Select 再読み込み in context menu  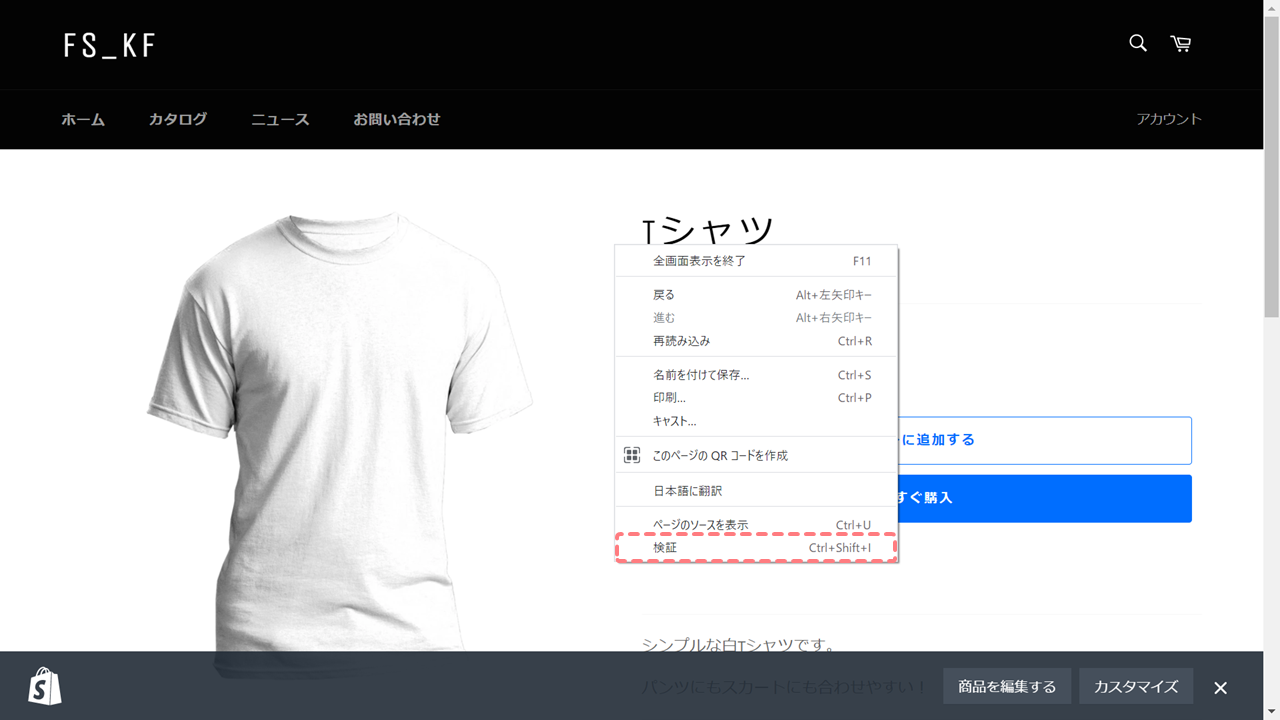[757, 341]
